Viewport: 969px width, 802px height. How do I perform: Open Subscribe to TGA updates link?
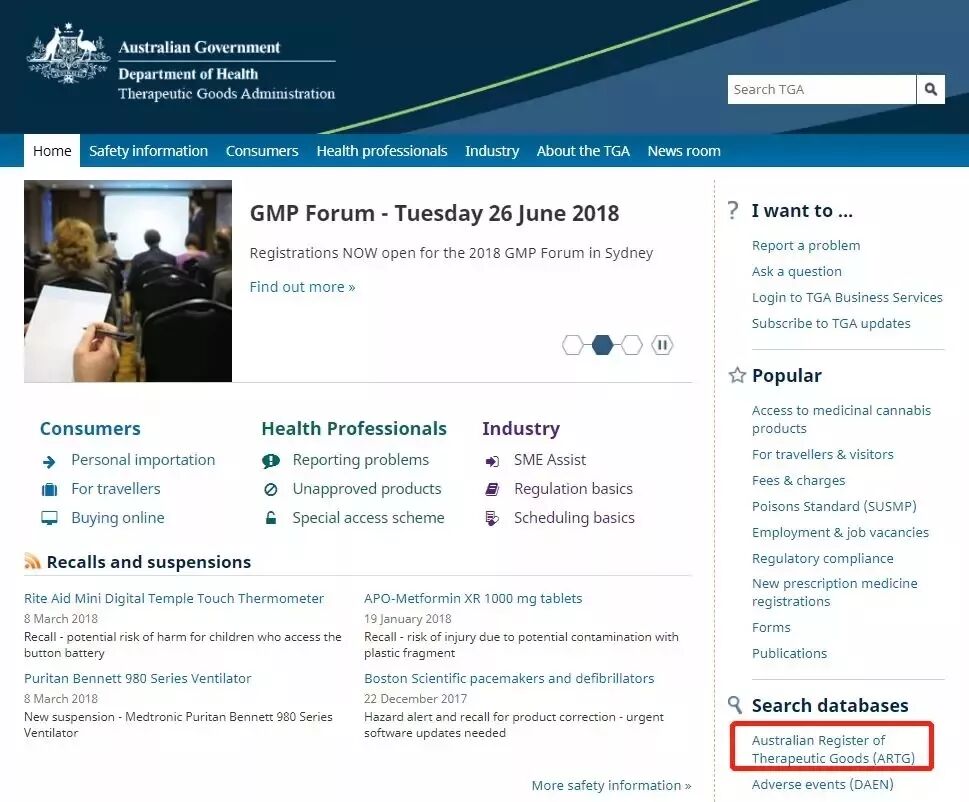831,323
